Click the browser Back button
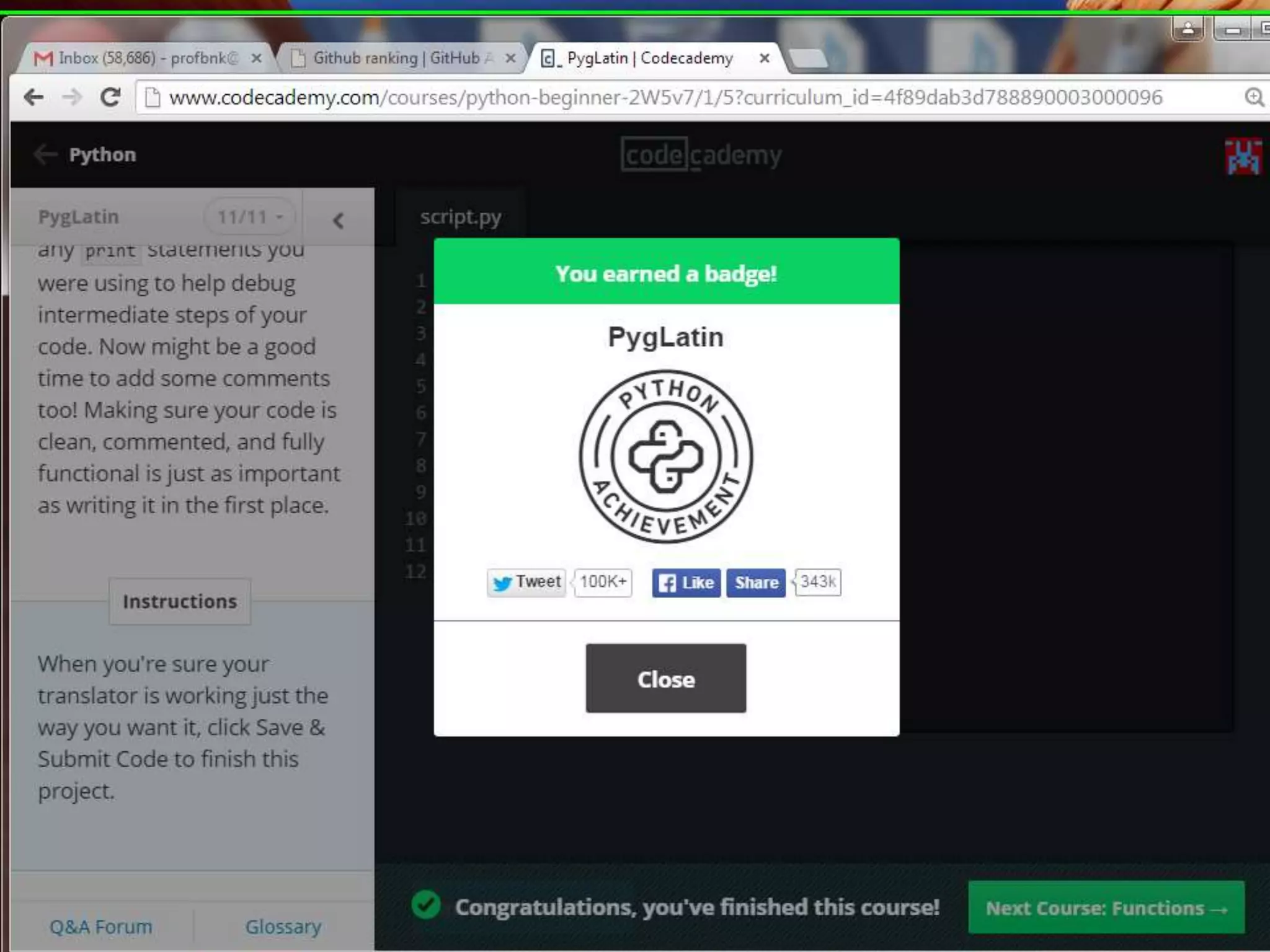 point(33,97)
